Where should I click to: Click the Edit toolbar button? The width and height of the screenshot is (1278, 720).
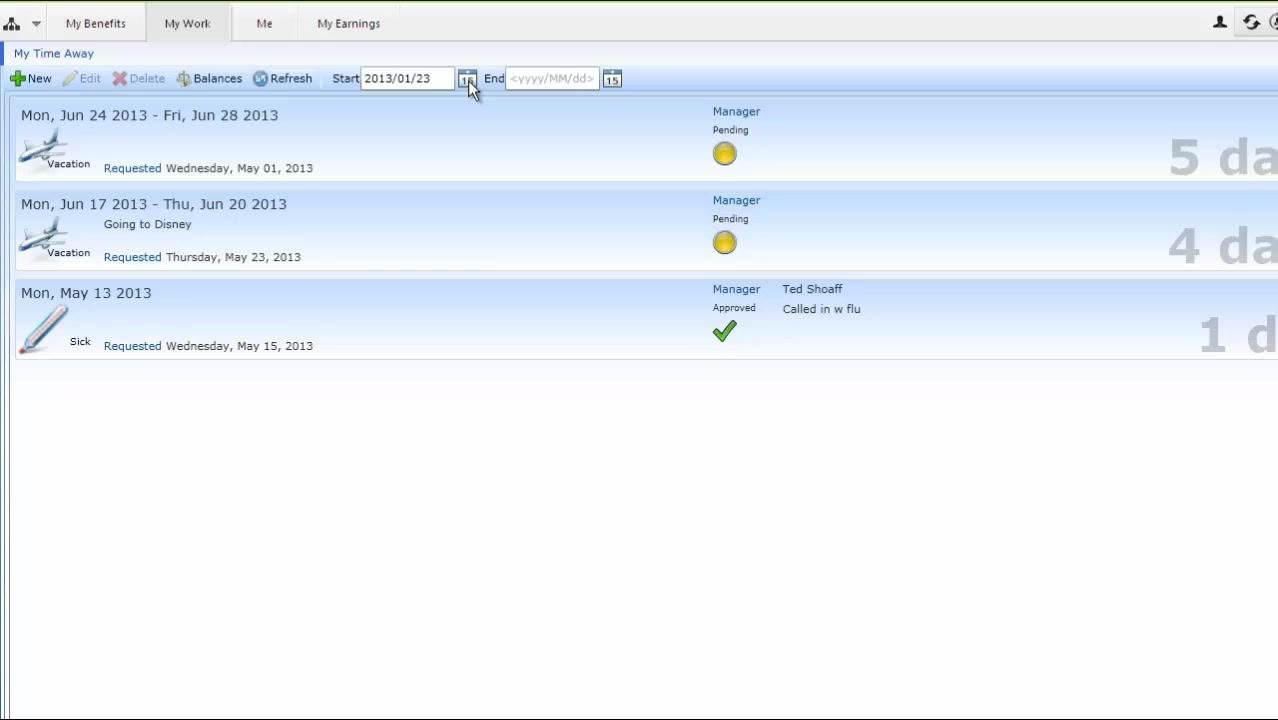[82, 78]
